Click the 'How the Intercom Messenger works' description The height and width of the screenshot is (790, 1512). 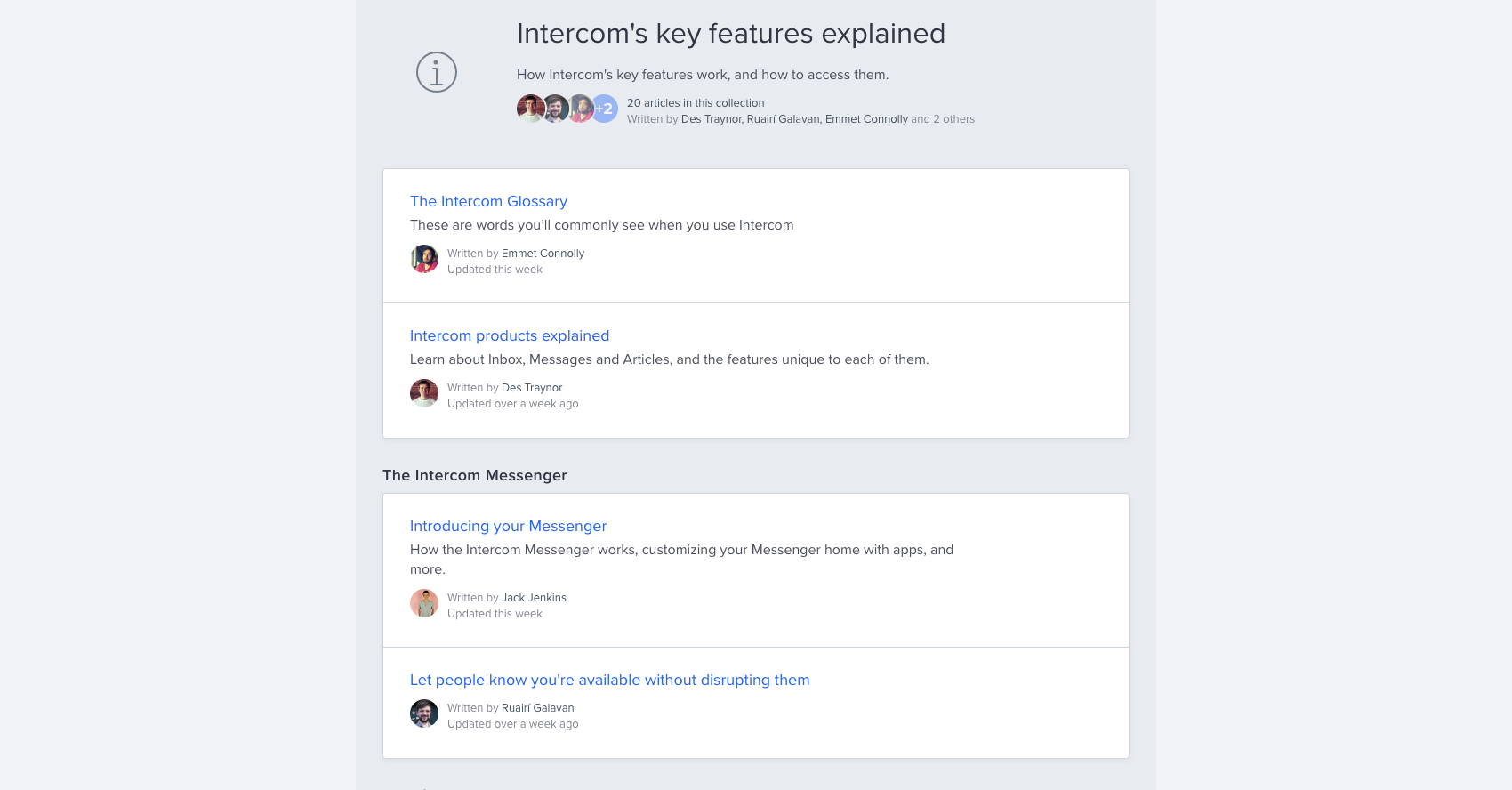pos(682,560)
